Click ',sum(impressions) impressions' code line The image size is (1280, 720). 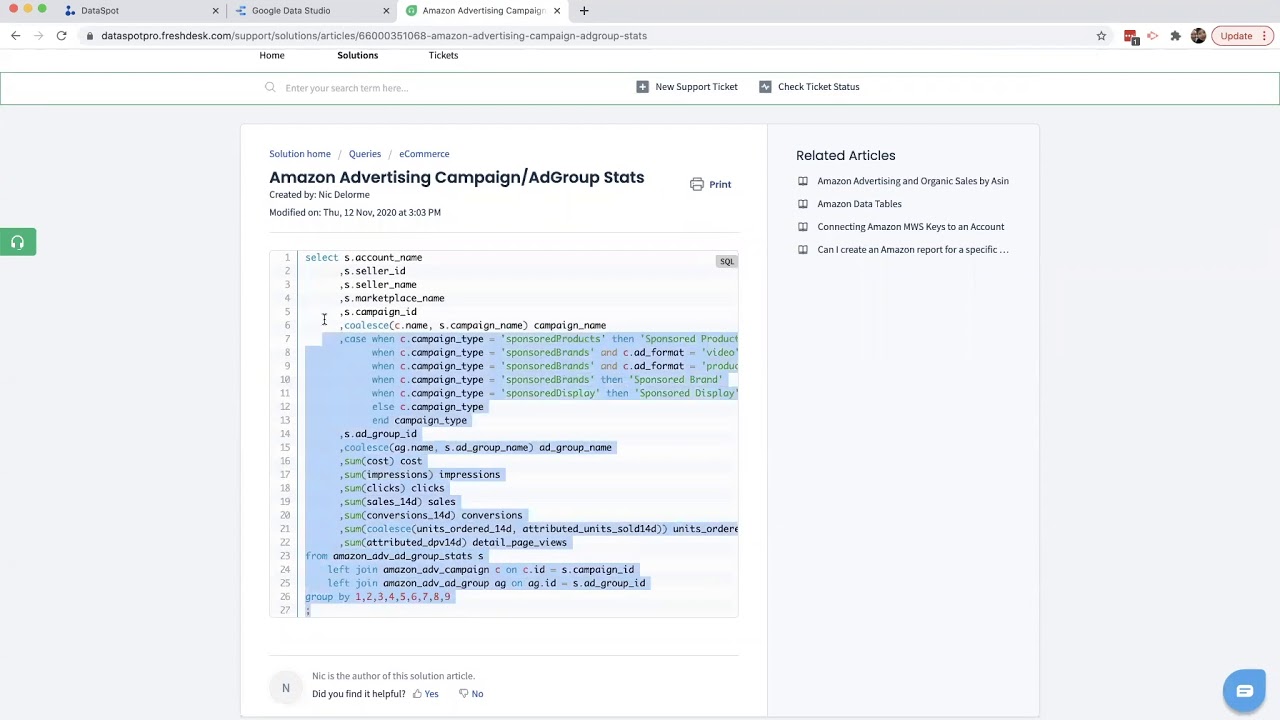click(420, 475)
